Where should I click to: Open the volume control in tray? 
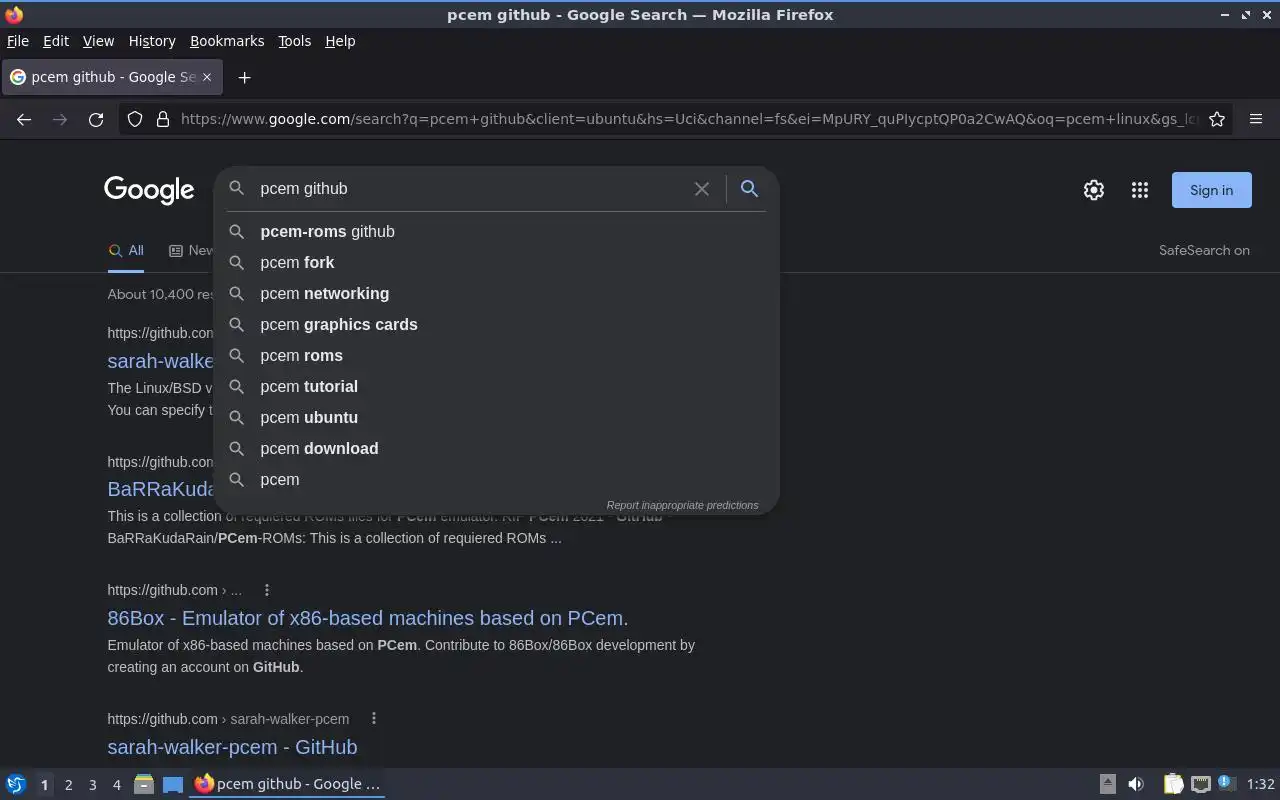[x=1136, y=784]
